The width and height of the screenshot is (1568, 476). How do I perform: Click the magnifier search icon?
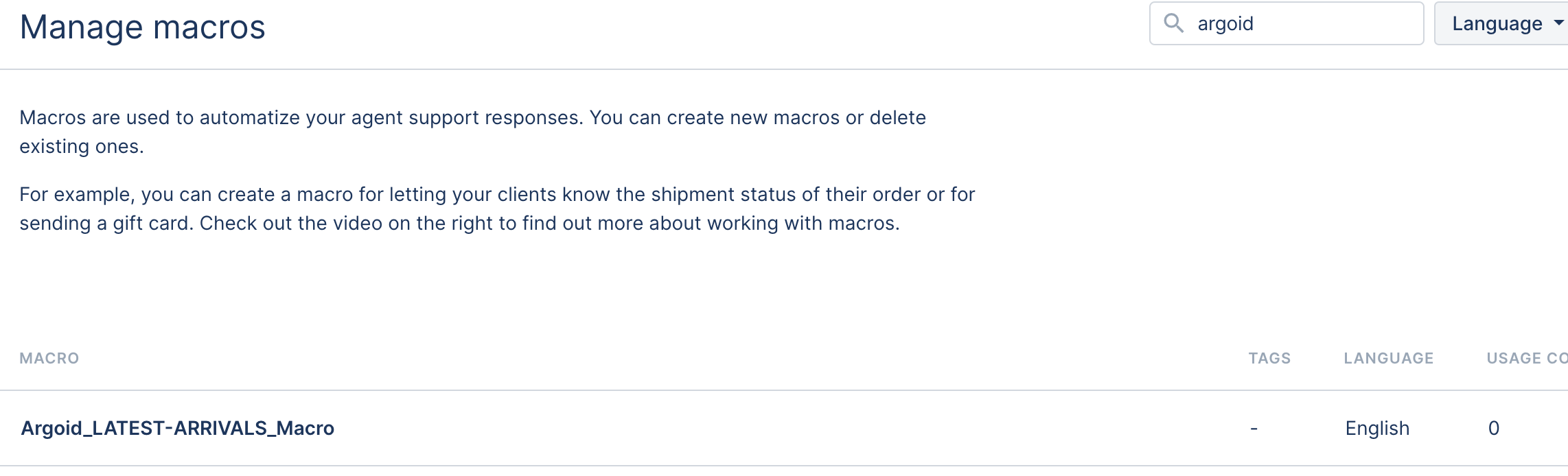1174,23
